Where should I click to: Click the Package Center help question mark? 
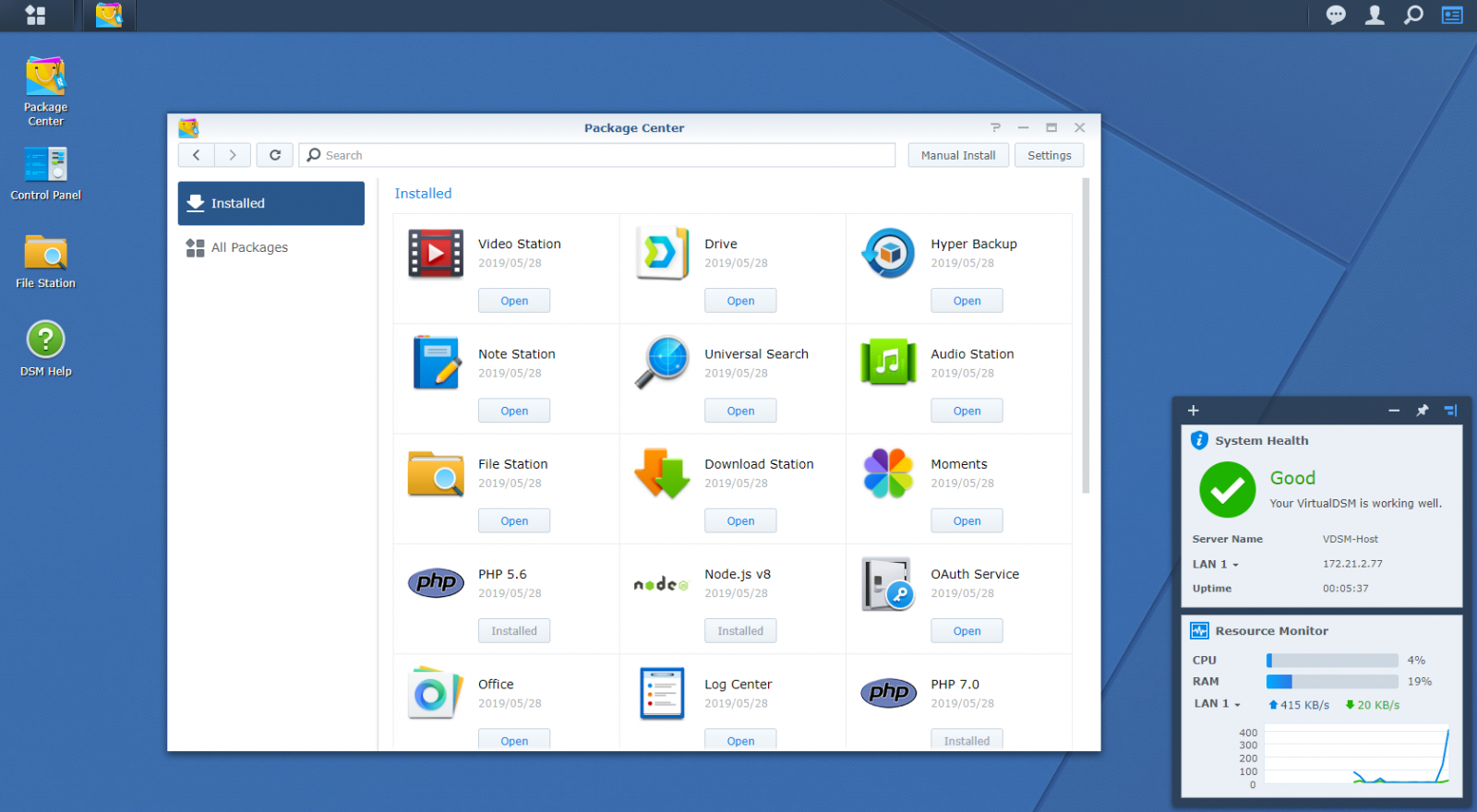[995, 127]
